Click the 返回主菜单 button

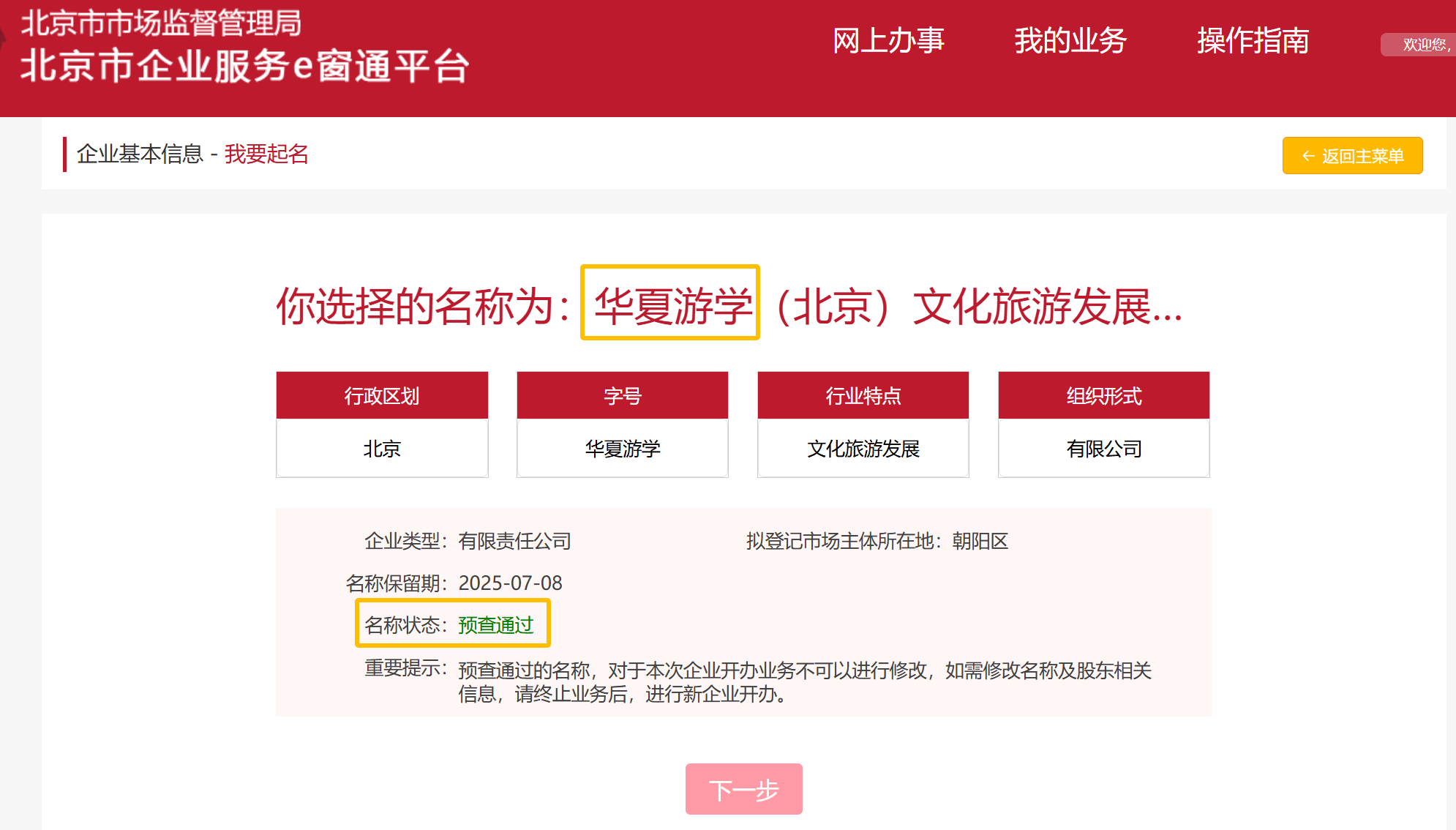tap(1352, 155)
